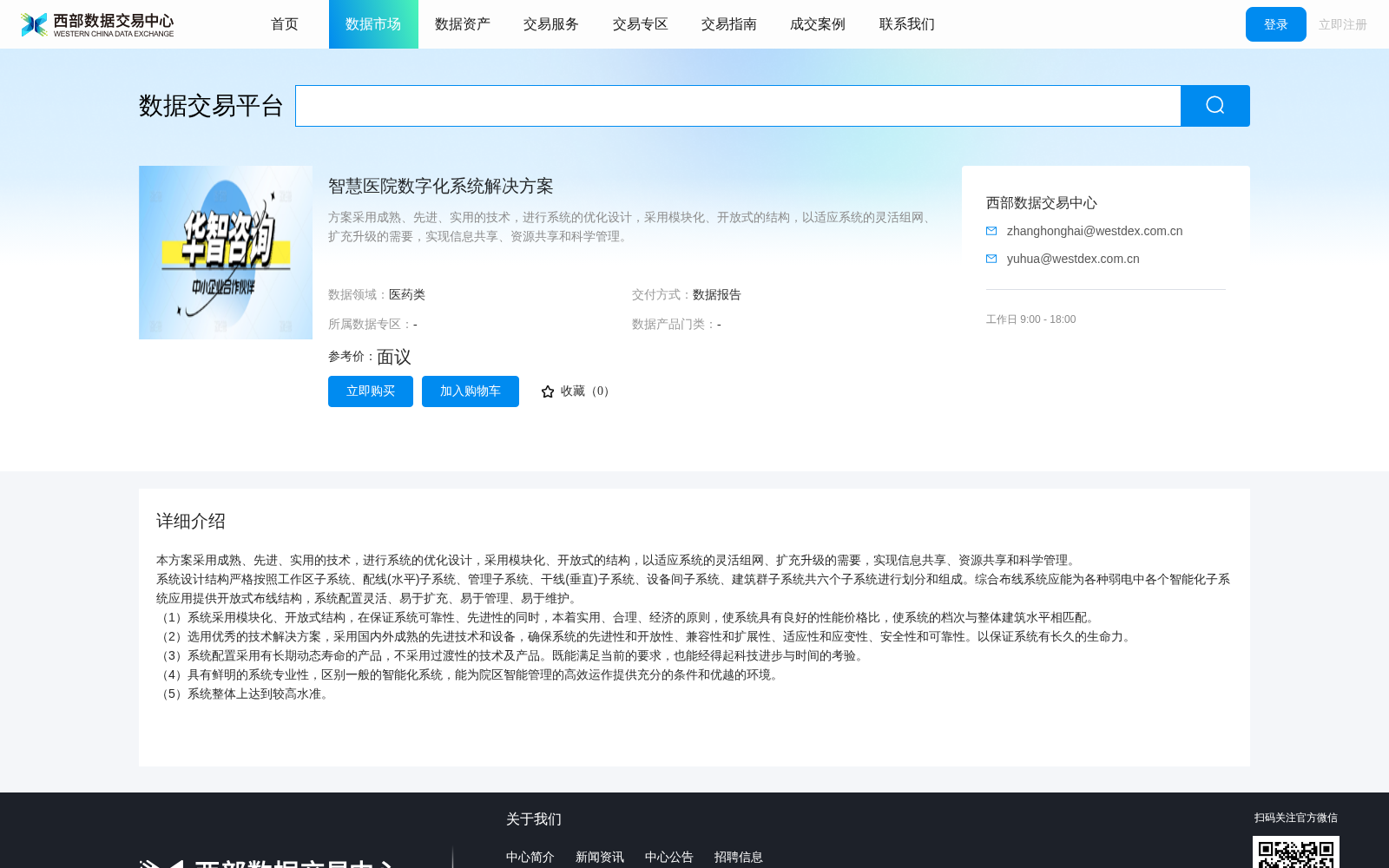Viewport: 1389px width, 868px height.
Task: Go to the 交易专区 menu item
Action: click(x=641, y=24)
